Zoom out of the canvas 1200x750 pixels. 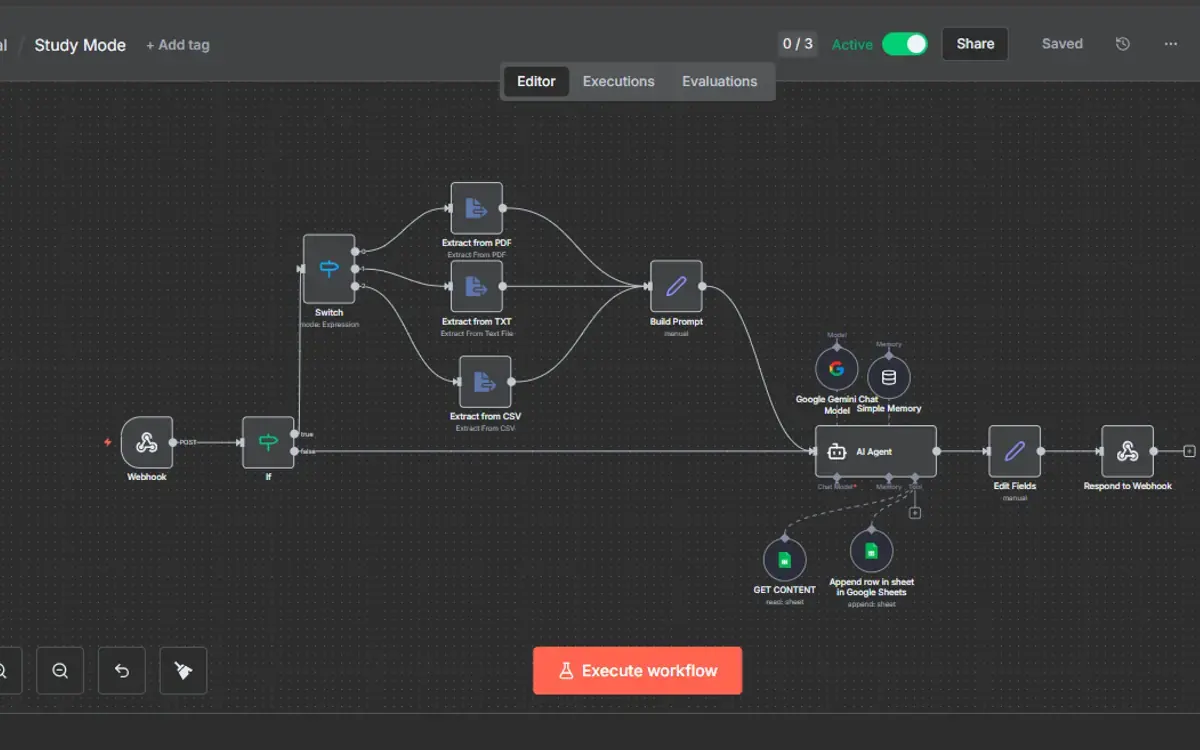(x=60, y=671)
